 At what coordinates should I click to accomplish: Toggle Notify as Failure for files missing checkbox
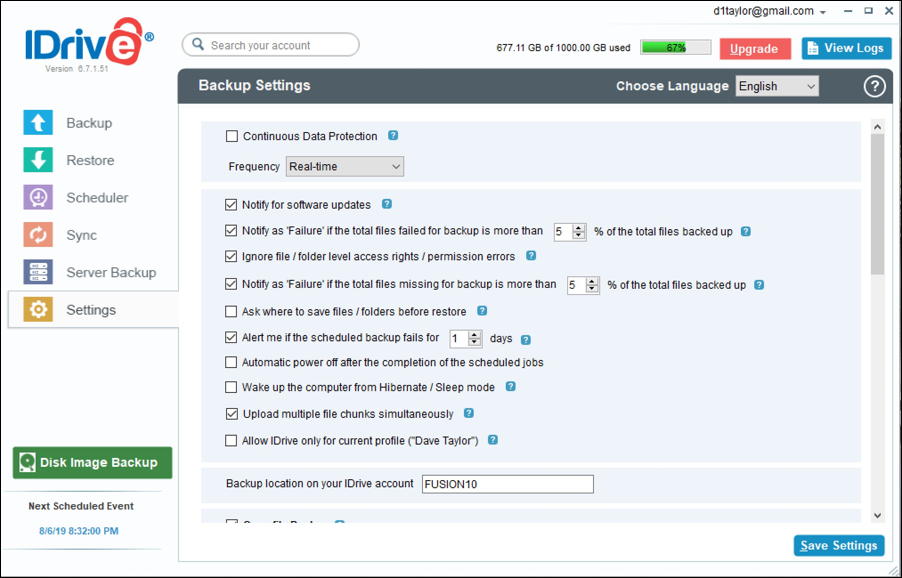click(231, 284)
